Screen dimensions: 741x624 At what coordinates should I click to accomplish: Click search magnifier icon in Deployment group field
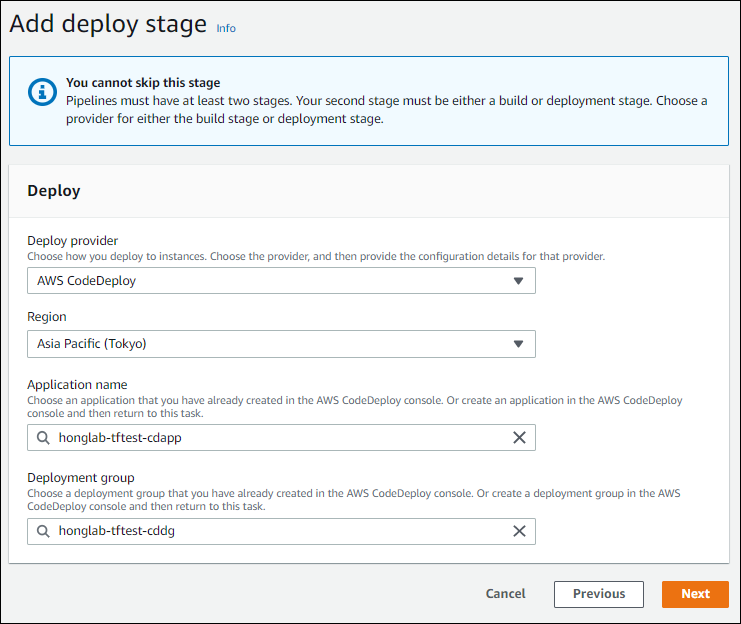pyautogui.click(x=43, y=531)
